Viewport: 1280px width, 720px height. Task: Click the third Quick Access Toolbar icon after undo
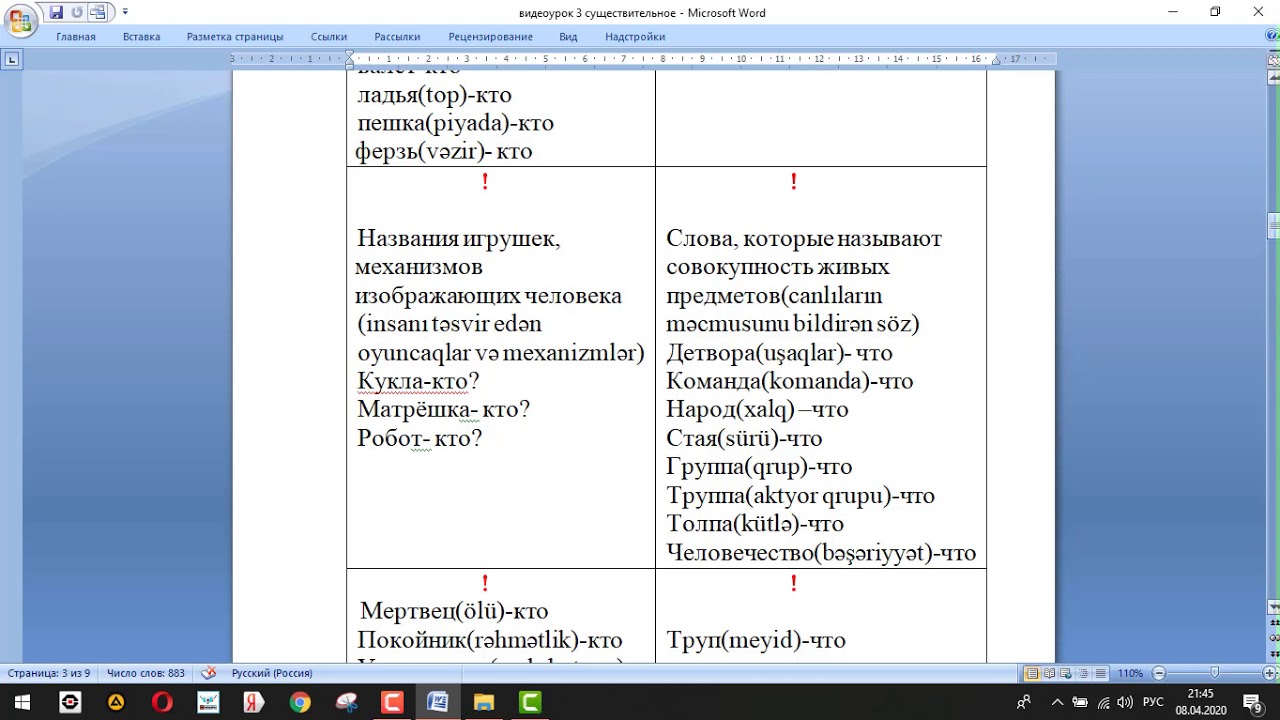pos(97,13)
